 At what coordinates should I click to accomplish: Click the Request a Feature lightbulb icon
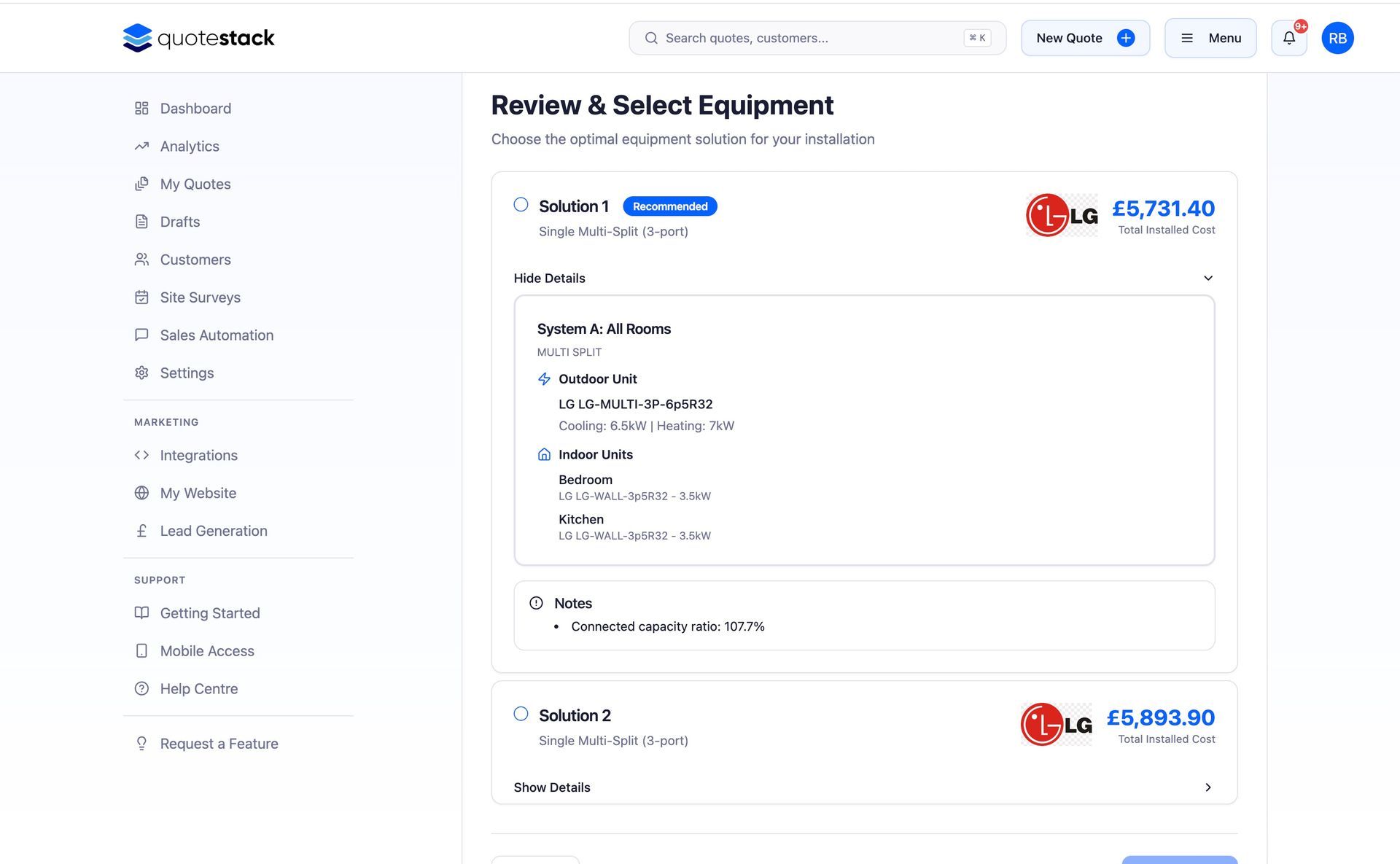(141, 744)
